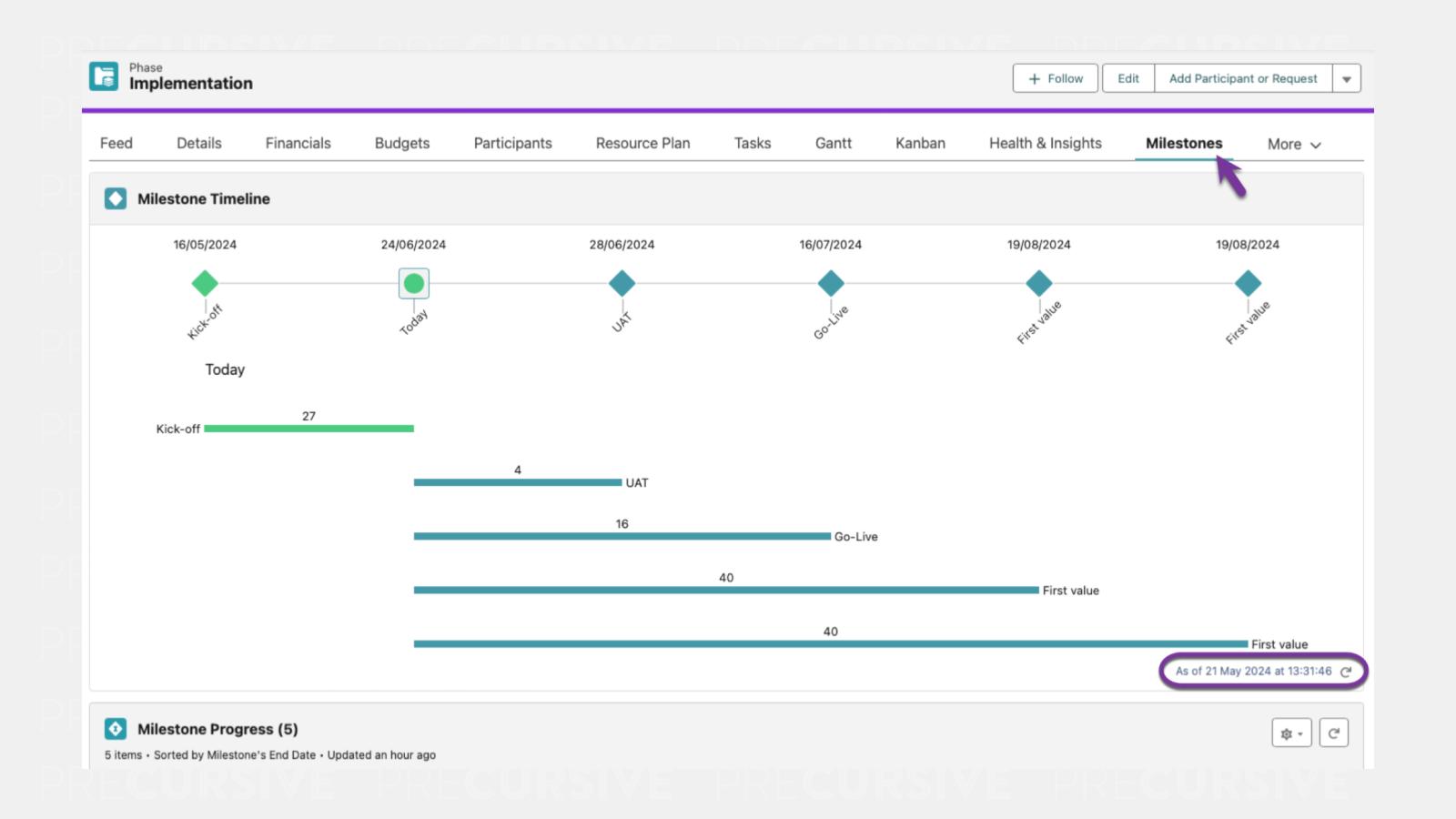Select the UAT diamond on timeline
This screenshot has height=819, width=1456.
(x=622, y=284)
